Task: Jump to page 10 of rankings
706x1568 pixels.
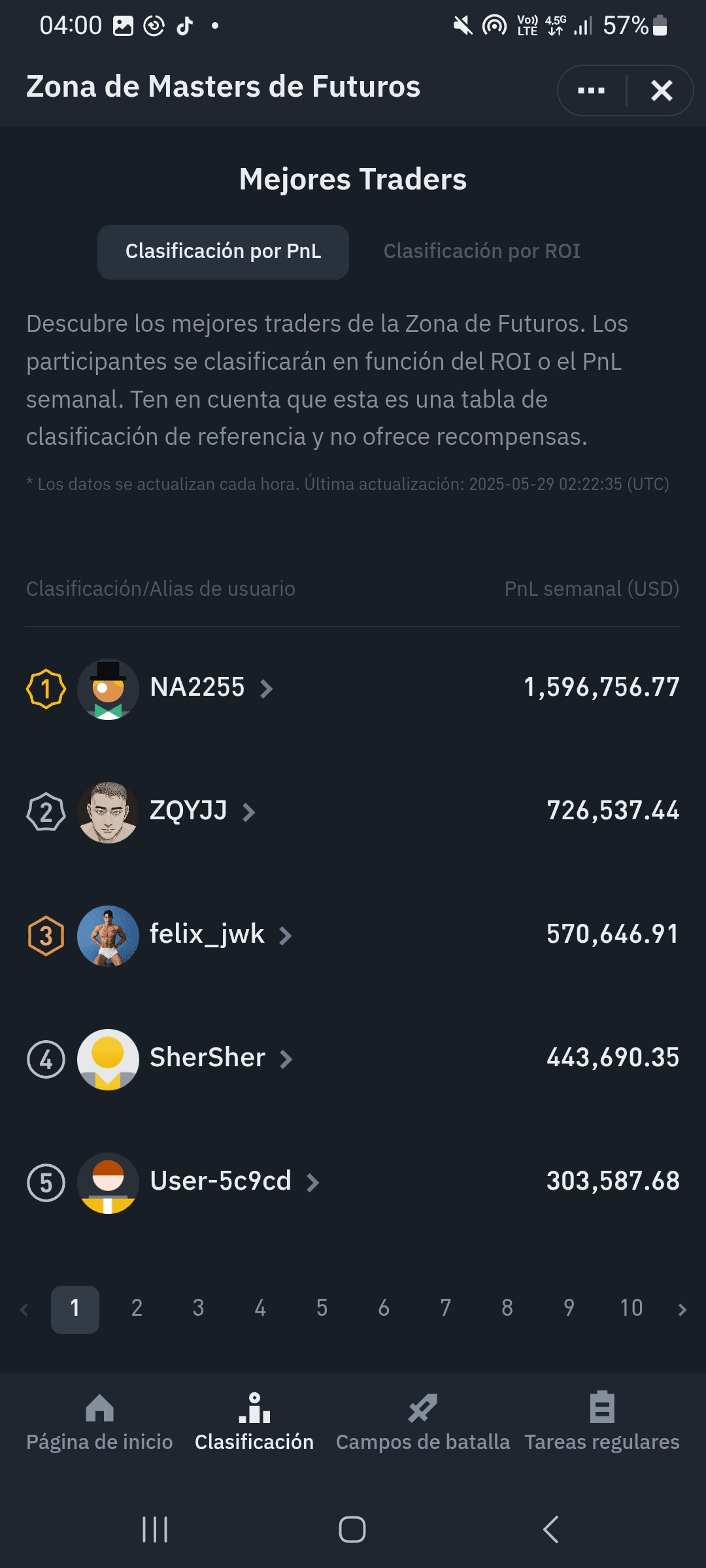Action: (x=631, y=1308)
